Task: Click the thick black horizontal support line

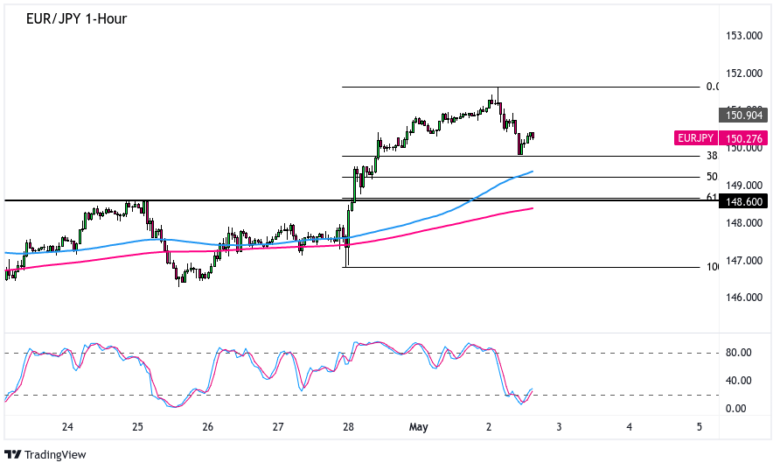Action: pyautogui.click(x=200, y=201)
